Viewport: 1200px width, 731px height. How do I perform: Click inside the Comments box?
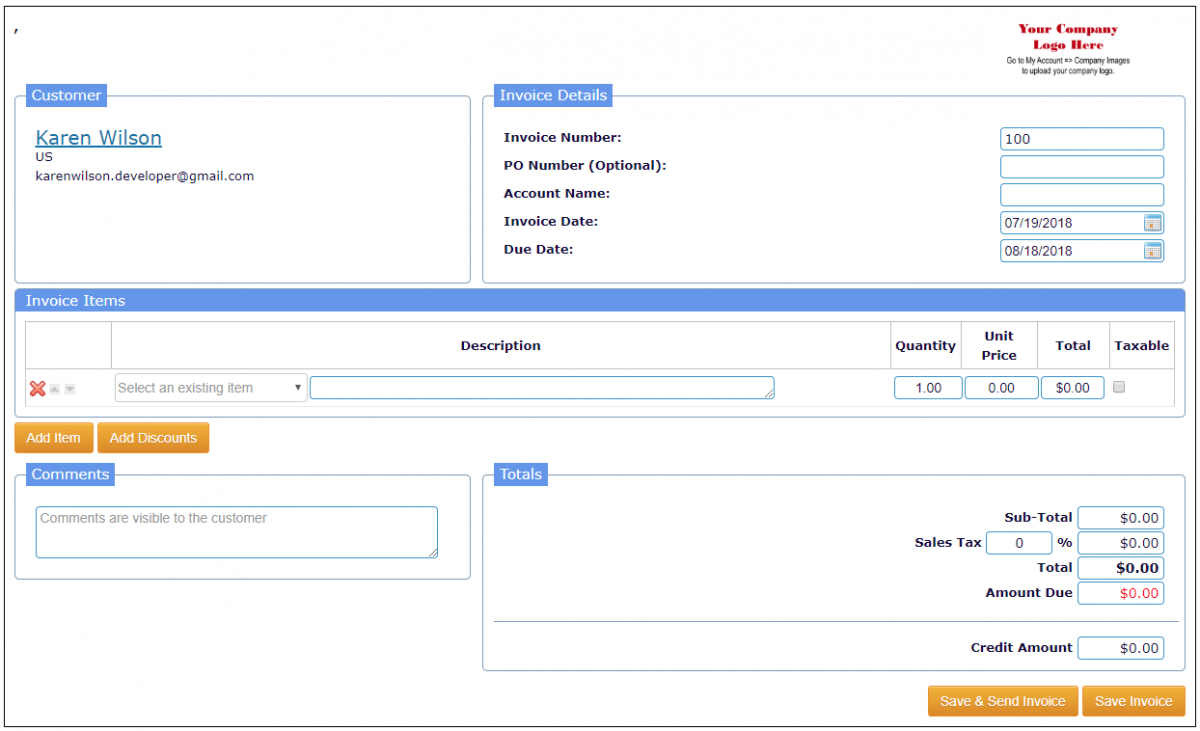236,531
